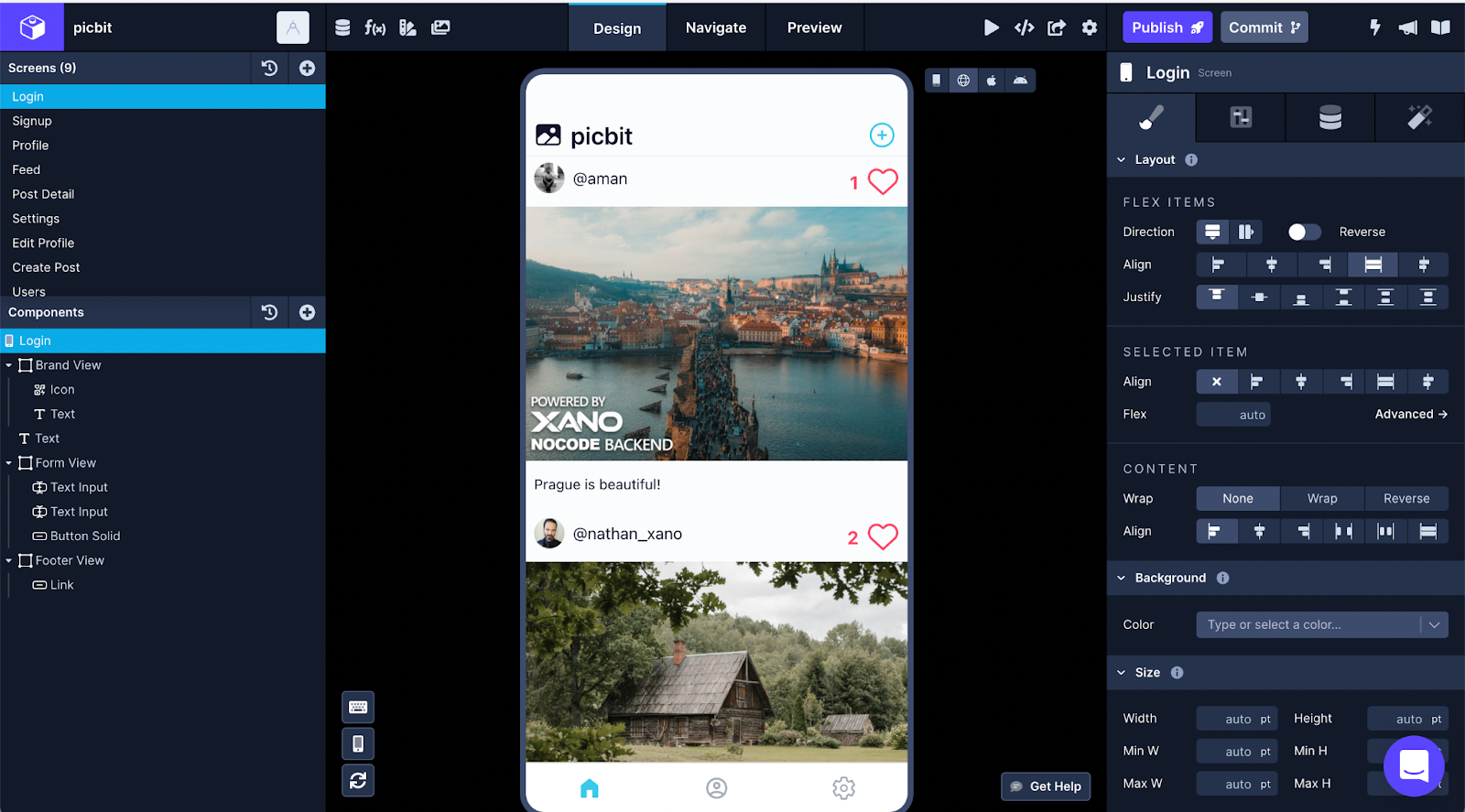1465x812 pixels.
Task: Click the keyboard icon beside canvas
Action: click(x=358, y=707)
